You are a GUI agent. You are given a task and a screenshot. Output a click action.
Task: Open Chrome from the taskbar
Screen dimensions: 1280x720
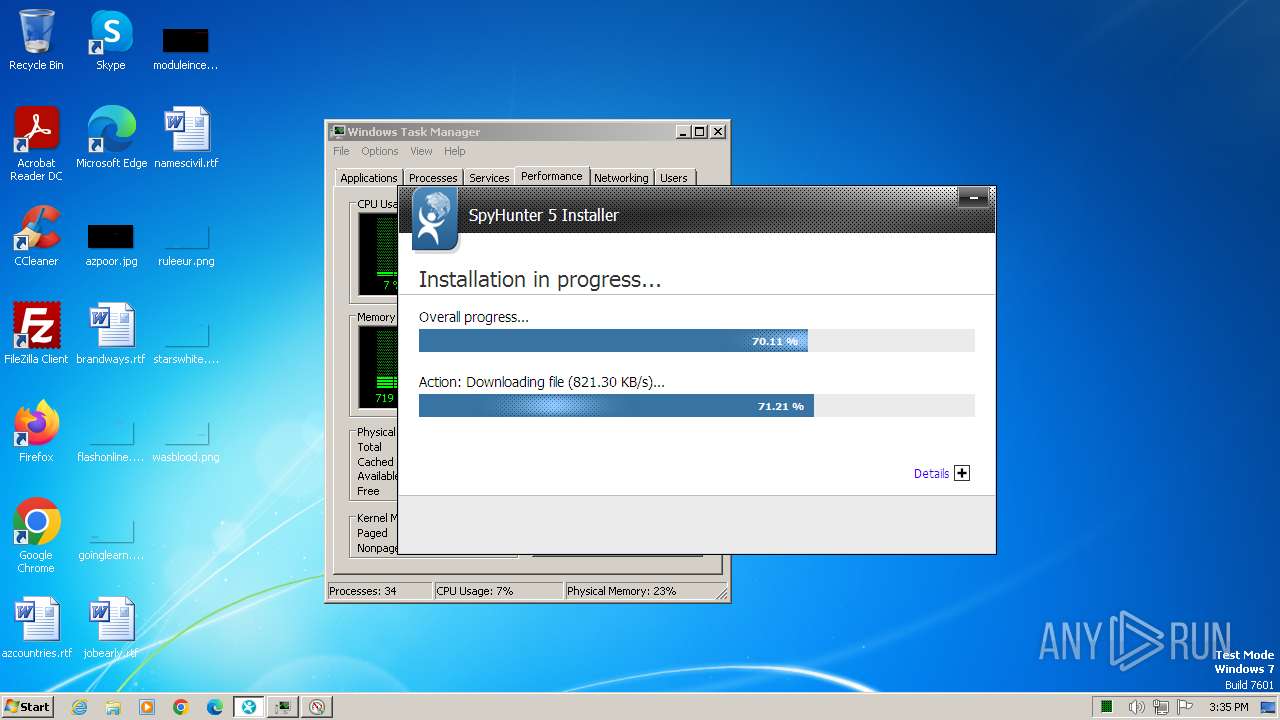[181, 707]
